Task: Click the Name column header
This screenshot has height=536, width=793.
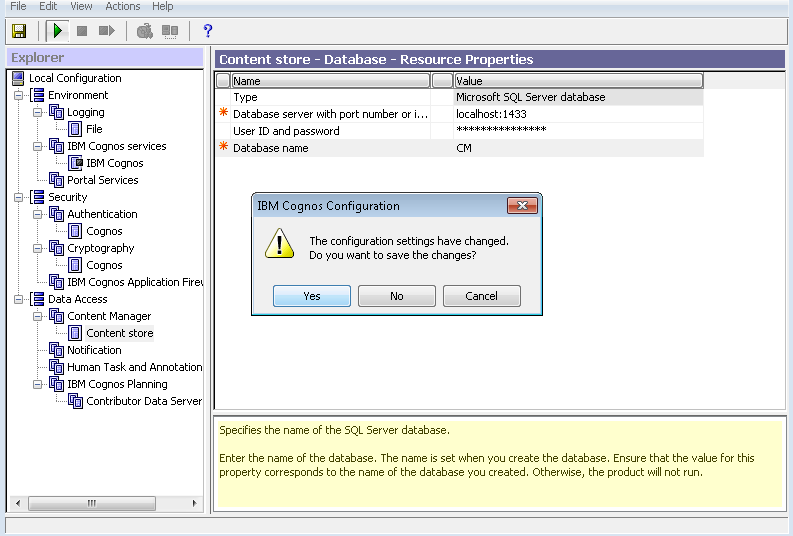Action: 331,80
